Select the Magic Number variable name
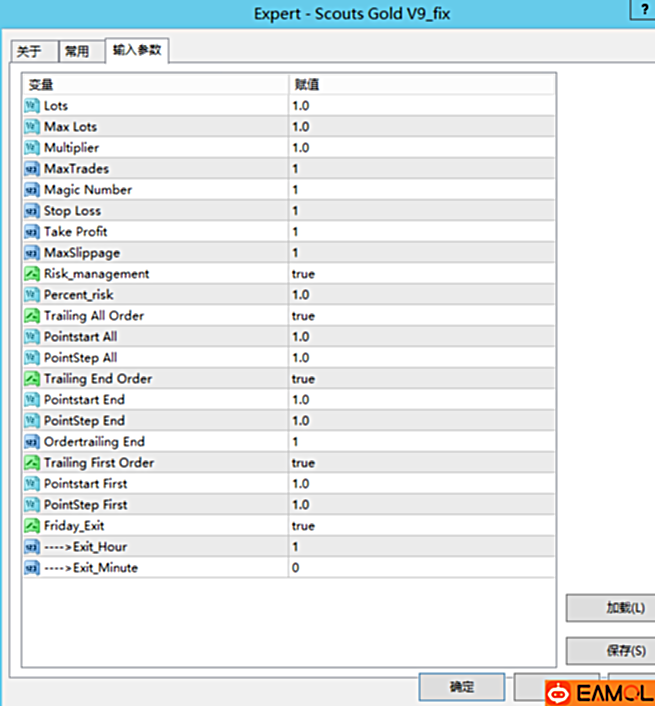The height and width of the screenshot is (706, 655). [x=88, y=190]
